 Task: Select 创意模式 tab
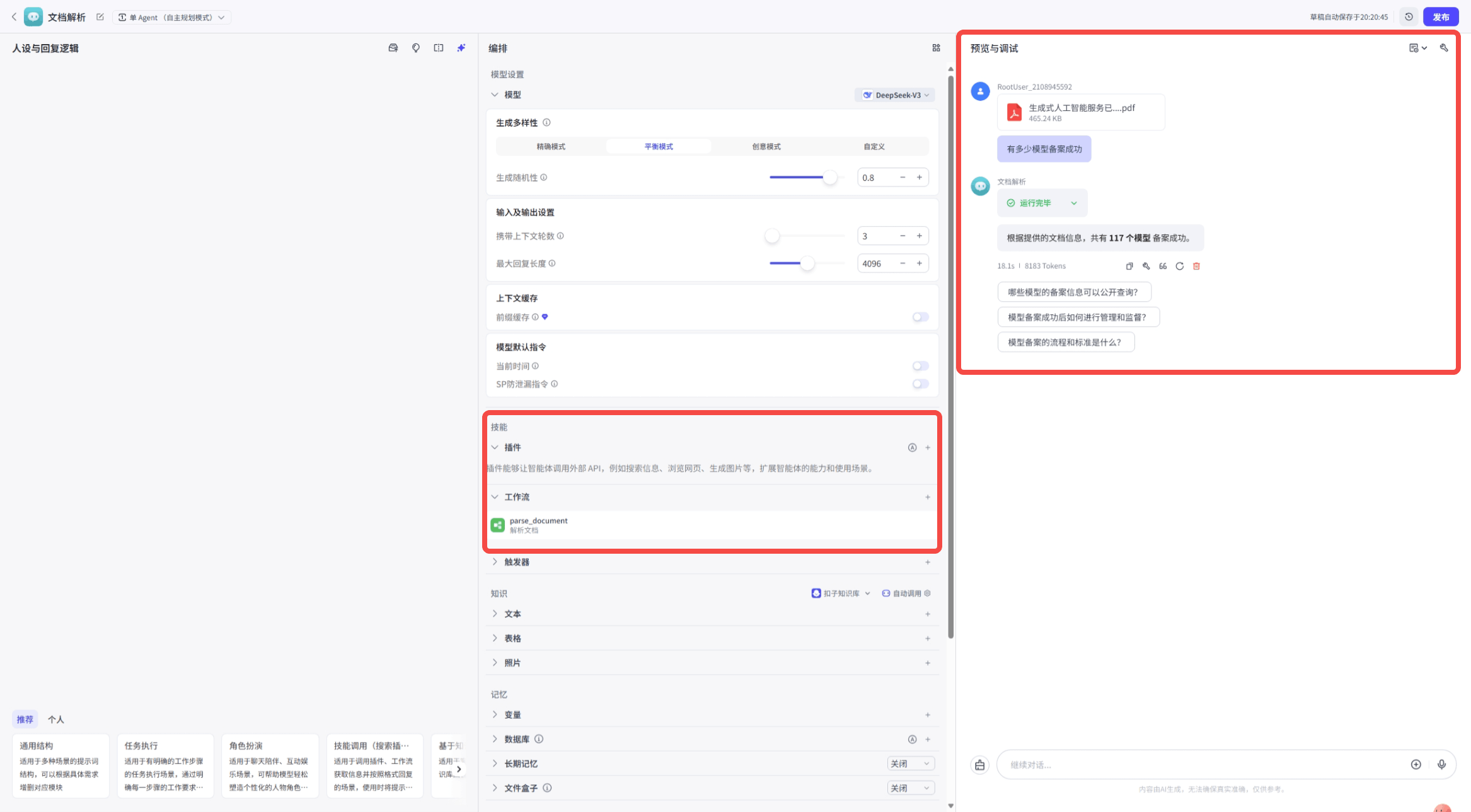(x=766, y=146)
